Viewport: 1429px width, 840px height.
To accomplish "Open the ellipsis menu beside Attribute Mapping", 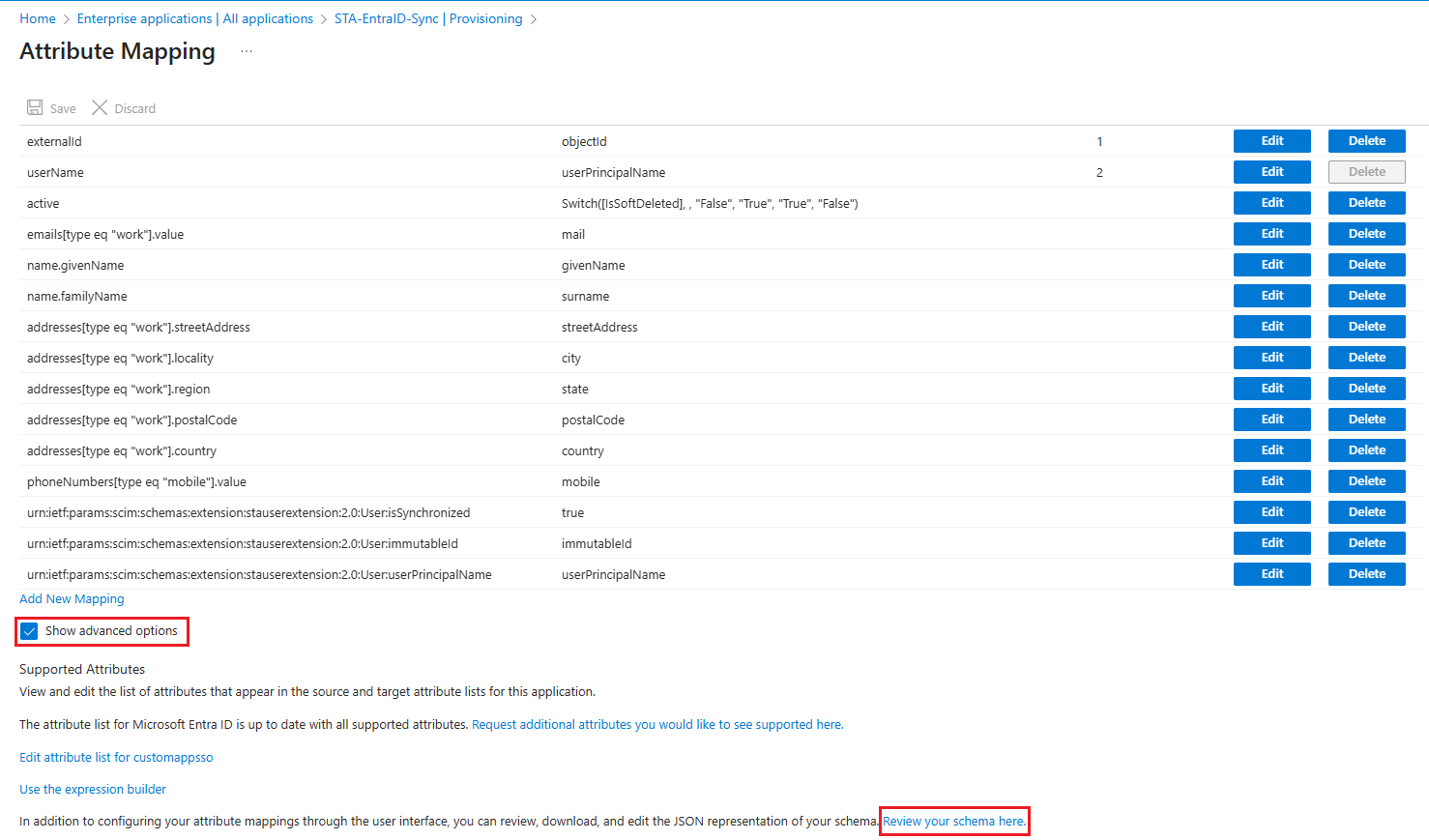I will (x=247, y=51).
